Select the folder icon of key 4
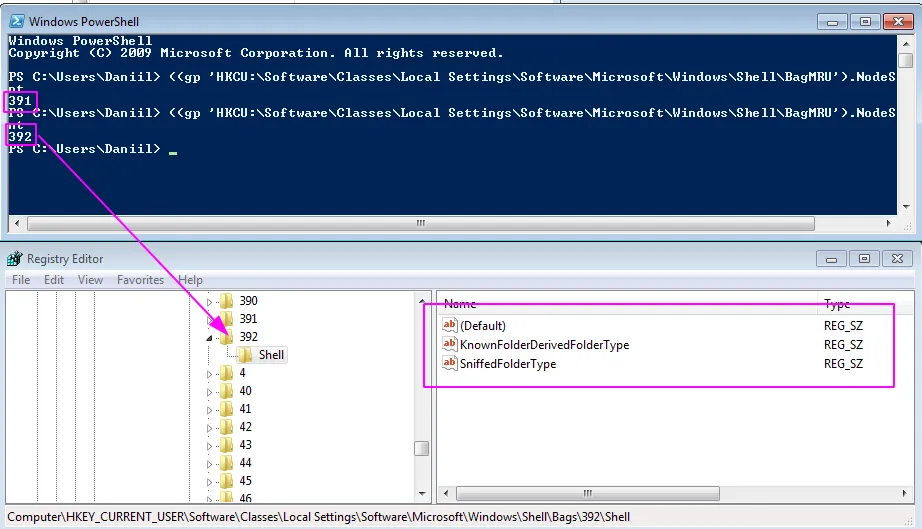 click(x=226, y=373)
